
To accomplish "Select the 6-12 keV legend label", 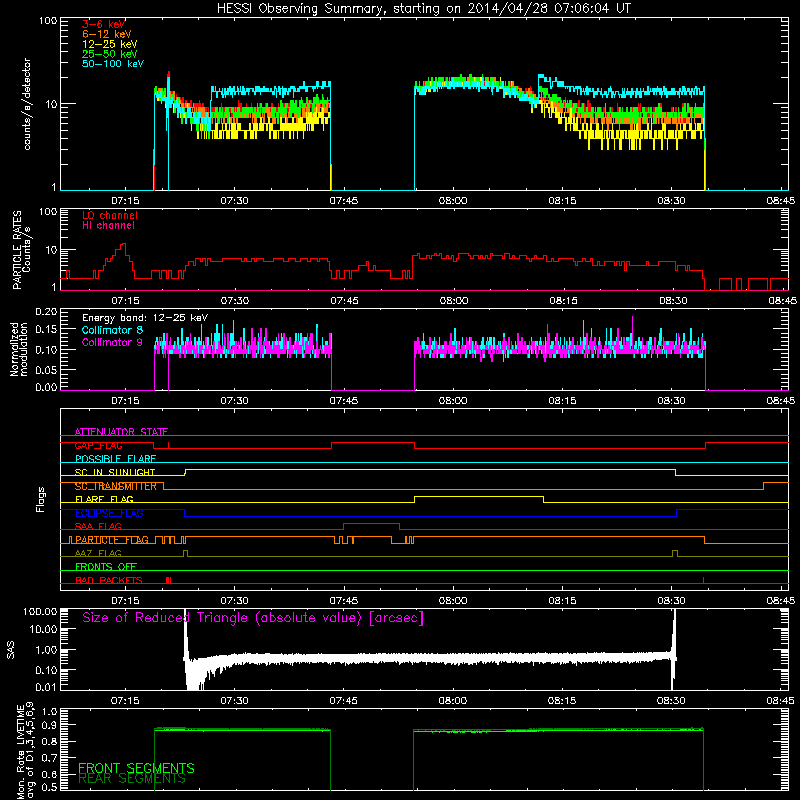I will click(107, 34).
